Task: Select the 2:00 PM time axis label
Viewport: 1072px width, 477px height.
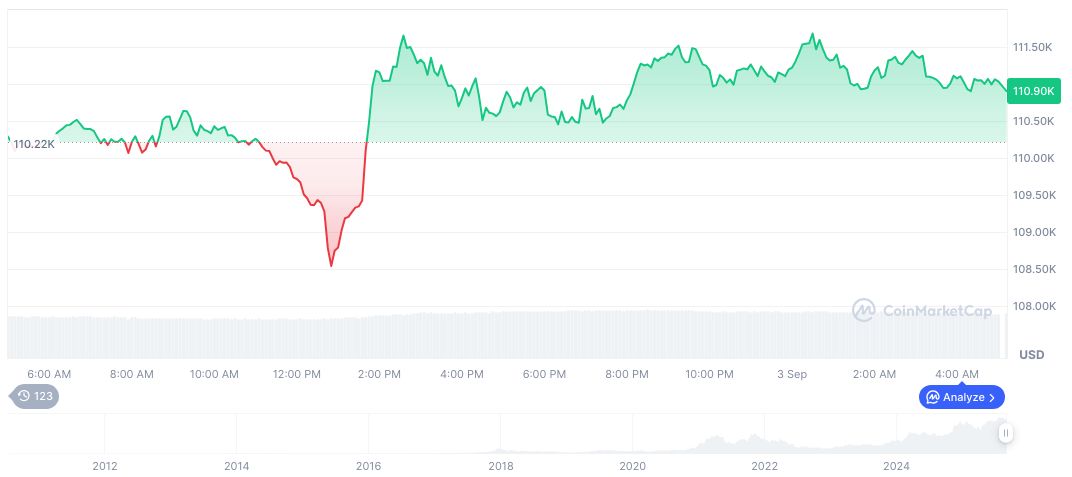Action: tap(379, 374)
